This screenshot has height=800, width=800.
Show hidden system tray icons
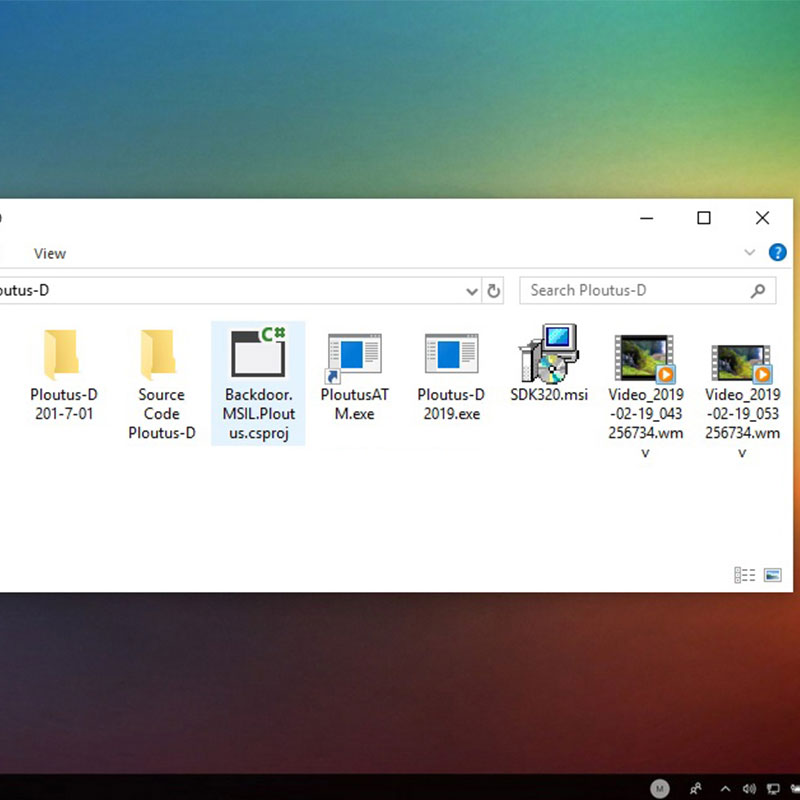click(x=725, y=788)
